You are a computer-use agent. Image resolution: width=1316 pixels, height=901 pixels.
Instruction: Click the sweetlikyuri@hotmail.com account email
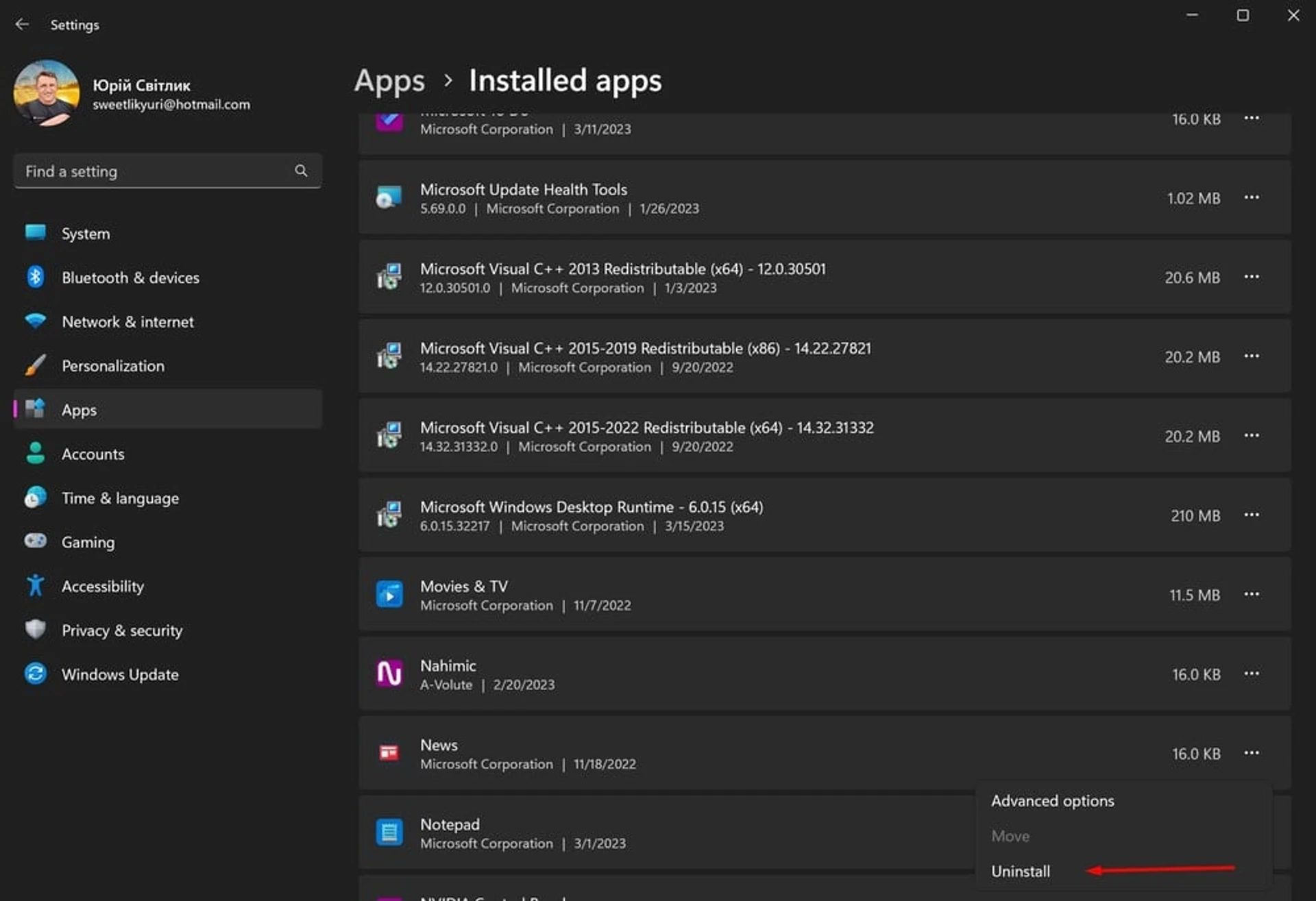point(171,105)
